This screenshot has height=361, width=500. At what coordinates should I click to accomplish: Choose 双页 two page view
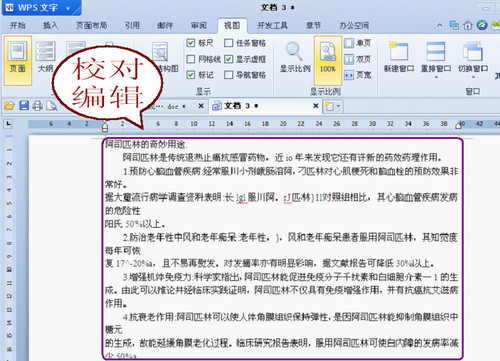pos(358,59)
